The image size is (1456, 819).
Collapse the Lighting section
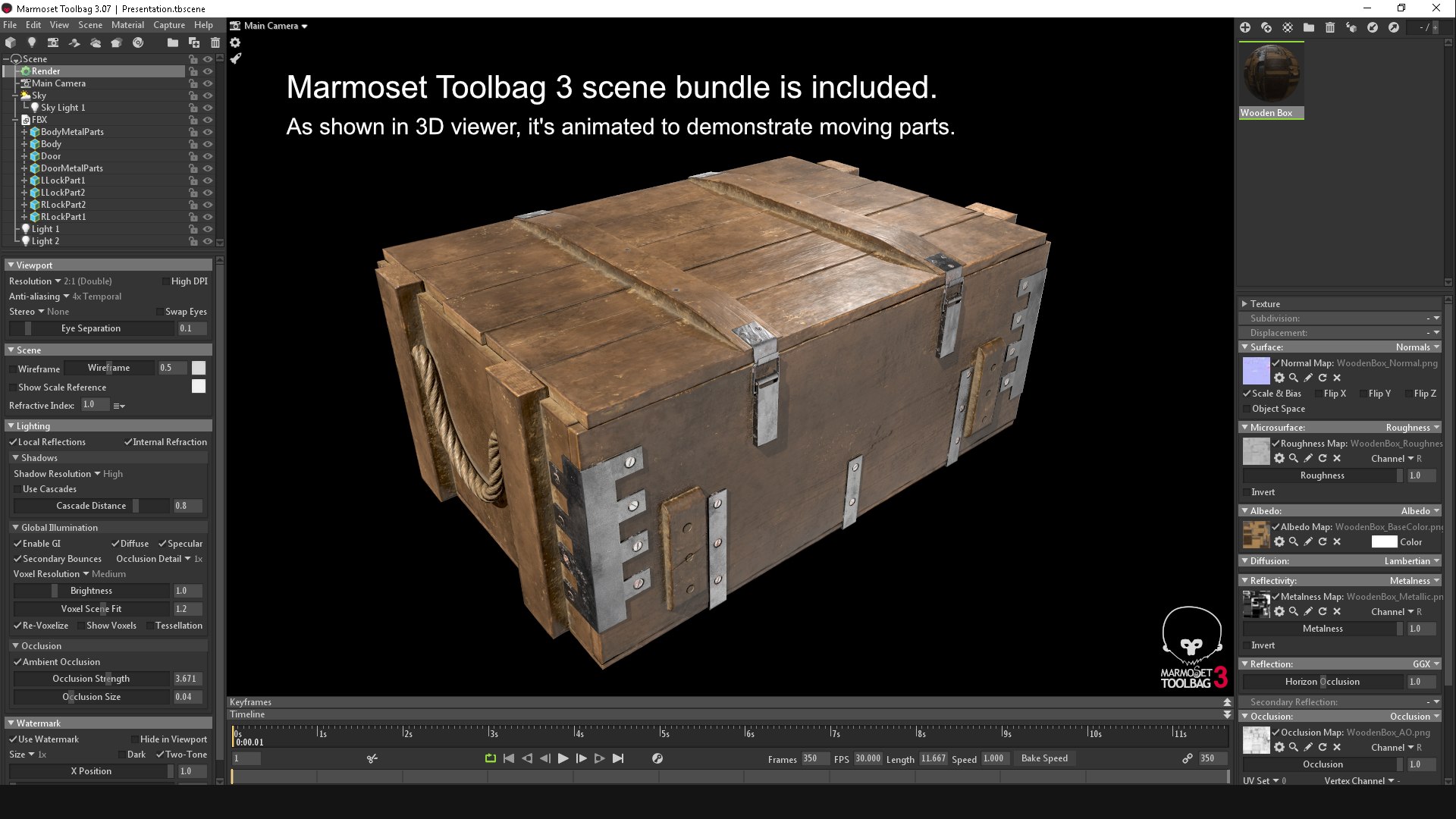pyautogui.click(x=11, y=426)
